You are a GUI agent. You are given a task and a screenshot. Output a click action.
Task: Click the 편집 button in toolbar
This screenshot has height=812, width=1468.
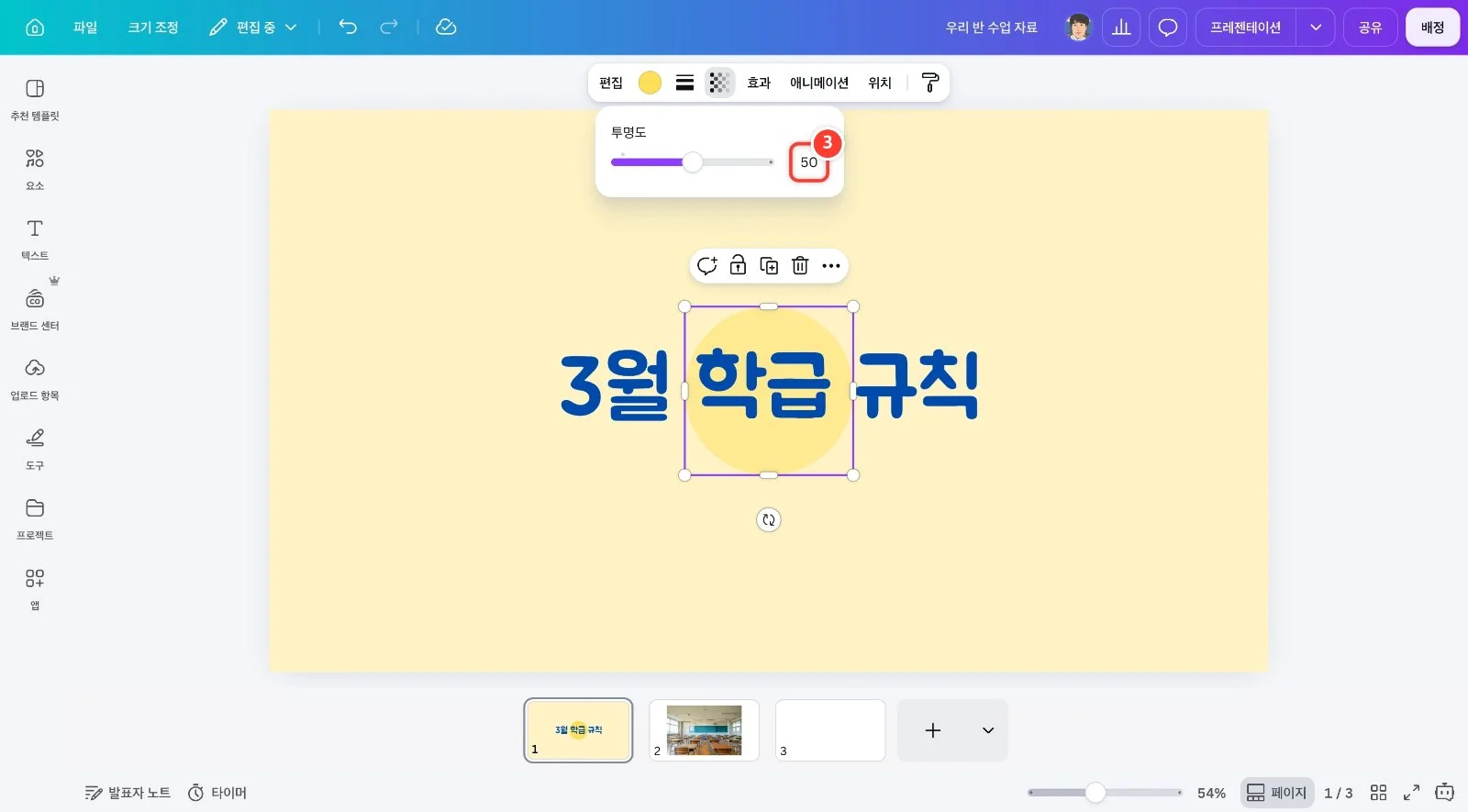[x=611, y=83]
